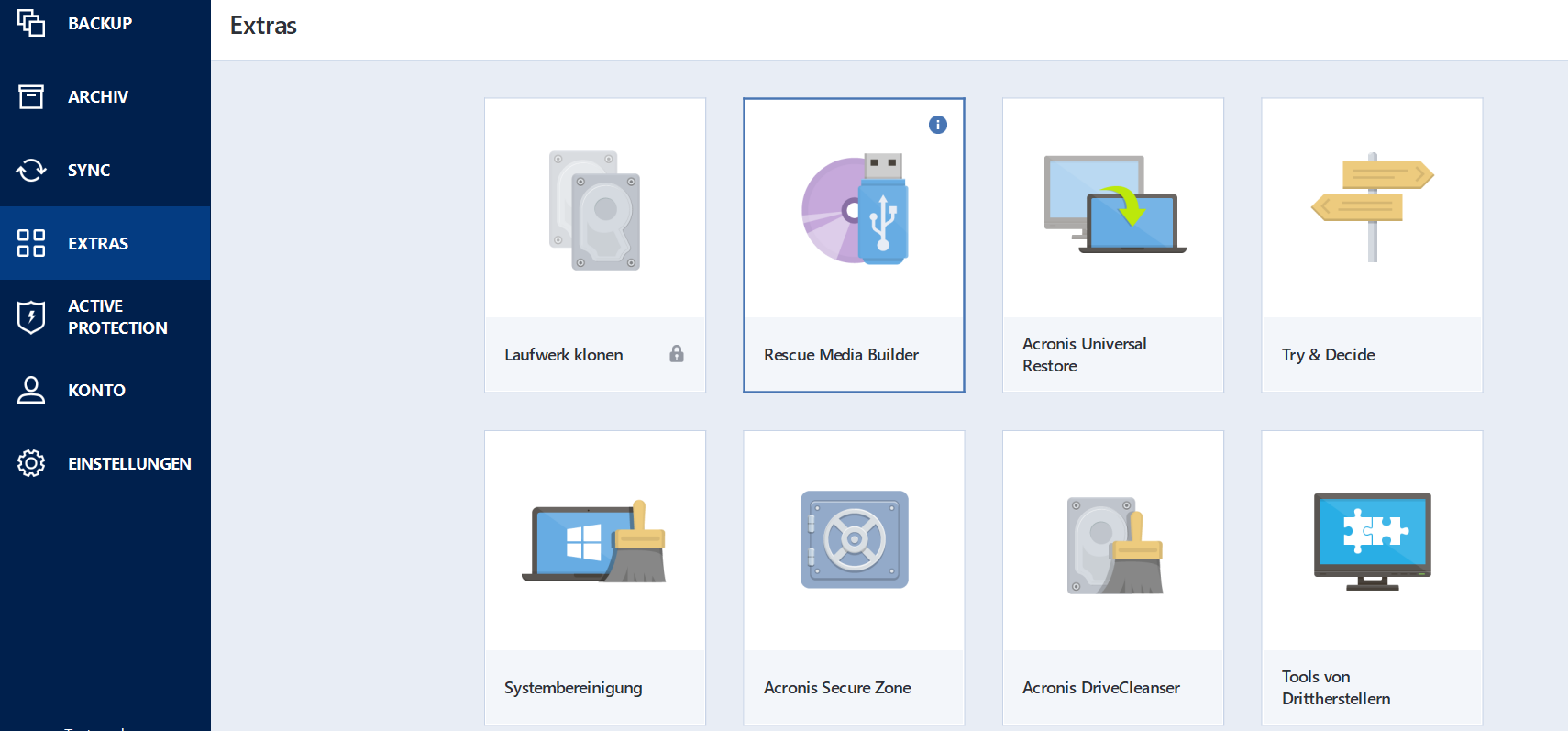Viewport: 1568px width, 731px height.
Task: Open the BACKUP section
Action: [100, 23]
